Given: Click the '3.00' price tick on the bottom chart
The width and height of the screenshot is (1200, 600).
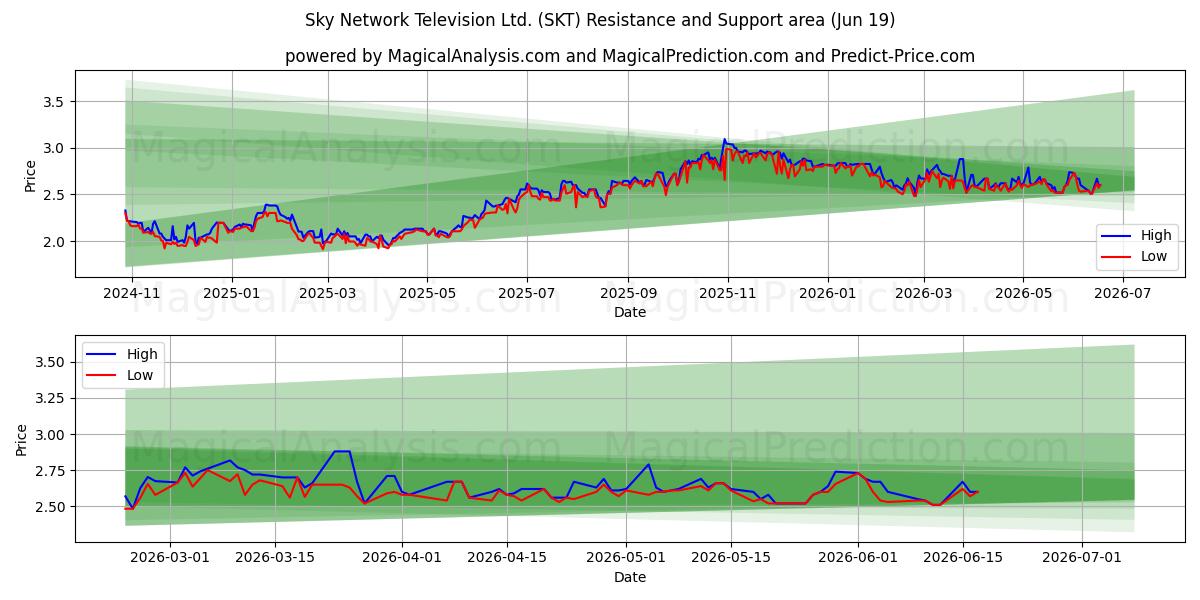Looking at the screenshot, I should (x=50, y=435).
